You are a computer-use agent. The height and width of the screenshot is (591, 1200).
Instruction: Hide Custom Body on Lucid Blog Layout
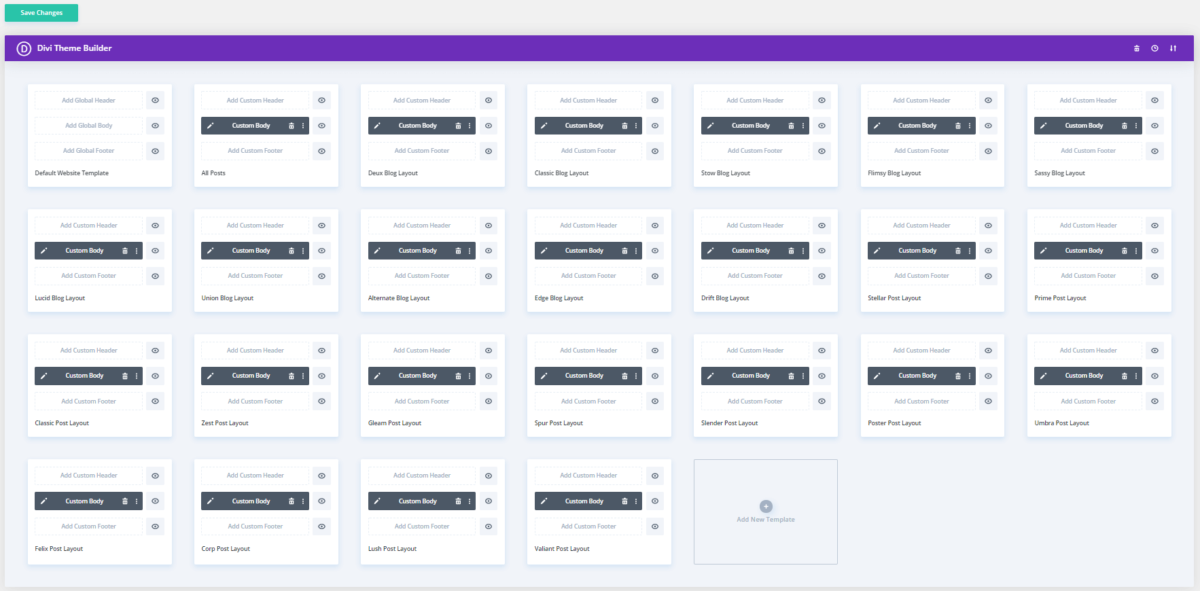click(155, 250)
